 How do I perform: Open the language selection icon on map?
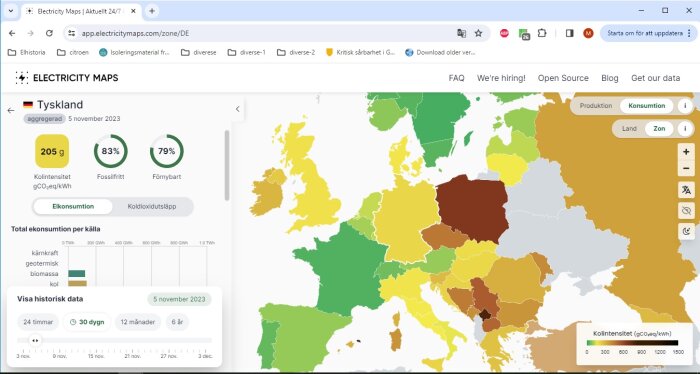coord(686,190)
